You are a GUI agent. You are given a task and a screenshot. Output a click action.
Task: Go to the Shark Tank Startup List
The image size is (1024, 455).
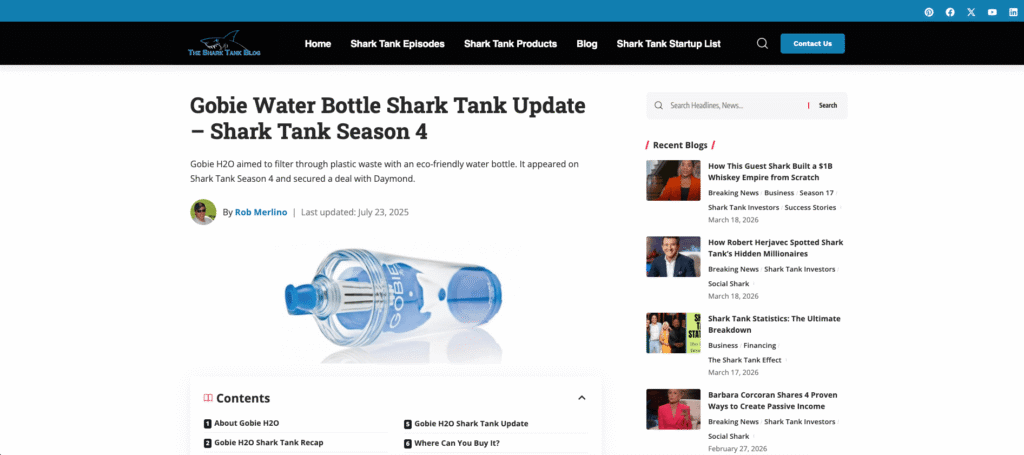click(x=669, y=44)
